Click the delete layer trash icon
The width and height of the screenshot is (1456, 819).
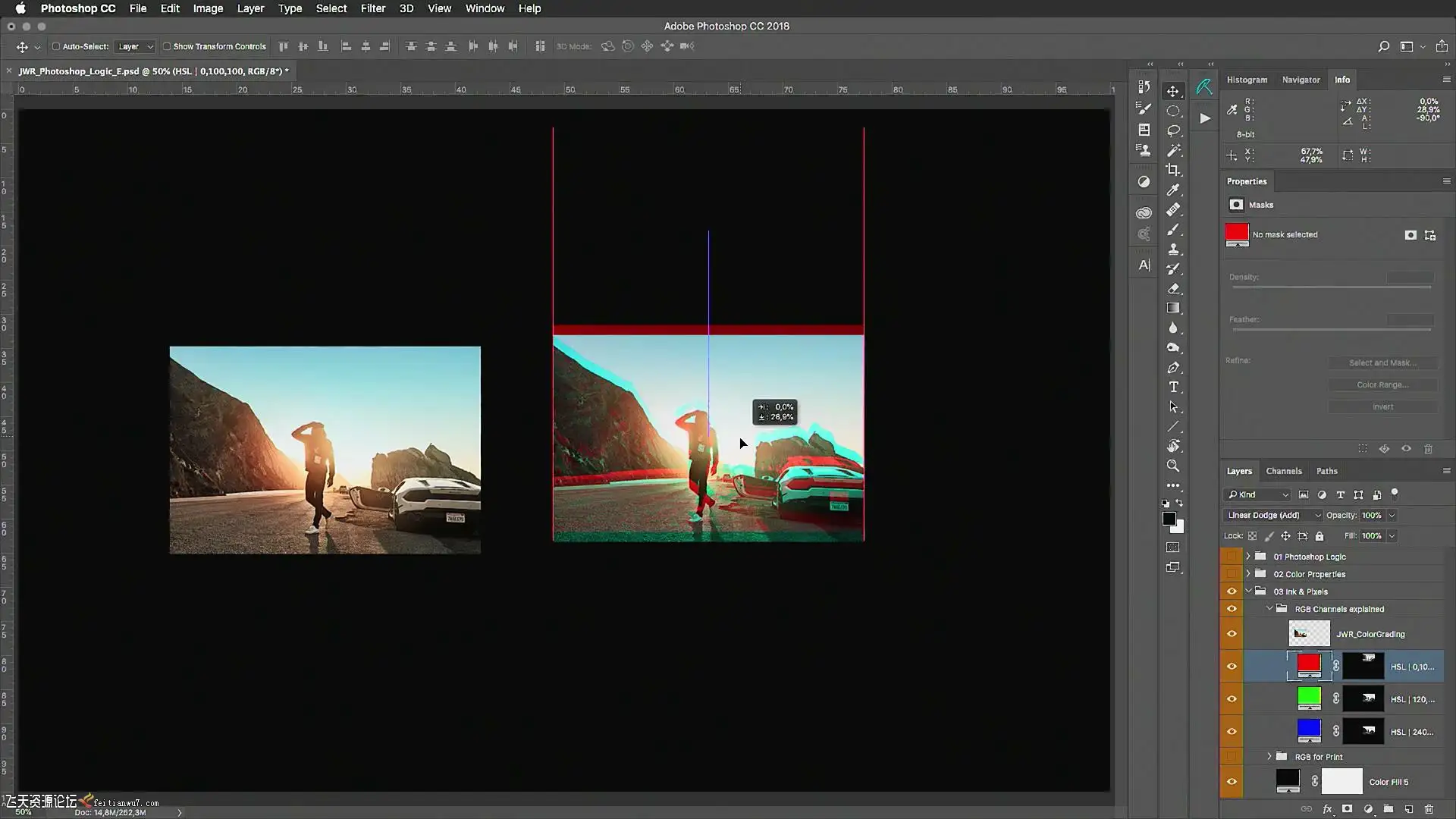[1429, 809]
